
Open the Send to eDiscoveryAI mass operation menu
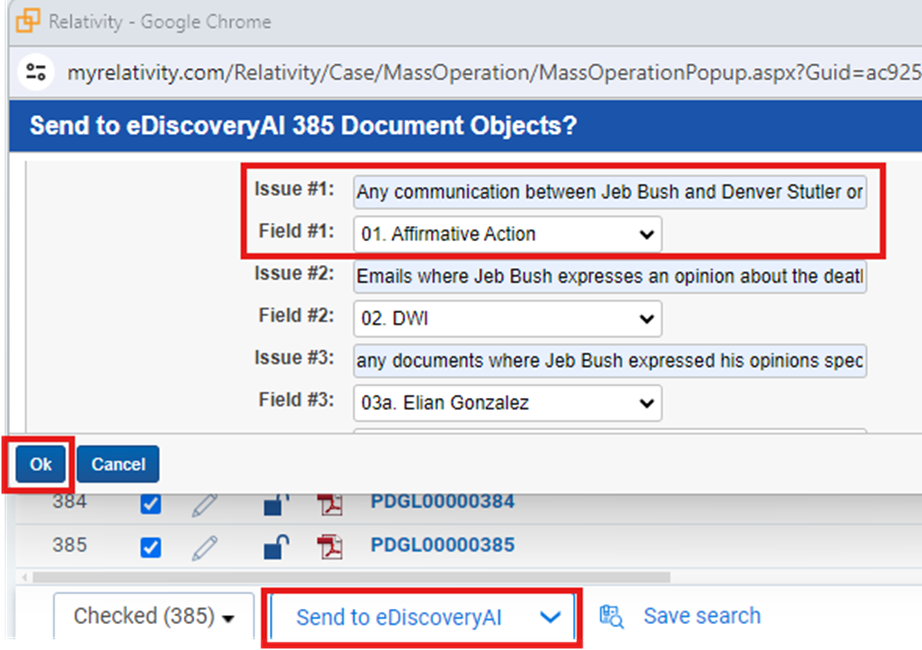[x=422, y=617]
